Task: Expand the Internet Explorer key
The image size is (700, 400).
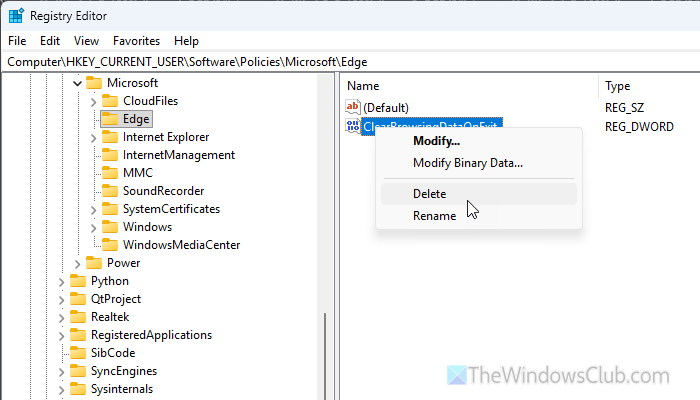Action: (93, 138)
